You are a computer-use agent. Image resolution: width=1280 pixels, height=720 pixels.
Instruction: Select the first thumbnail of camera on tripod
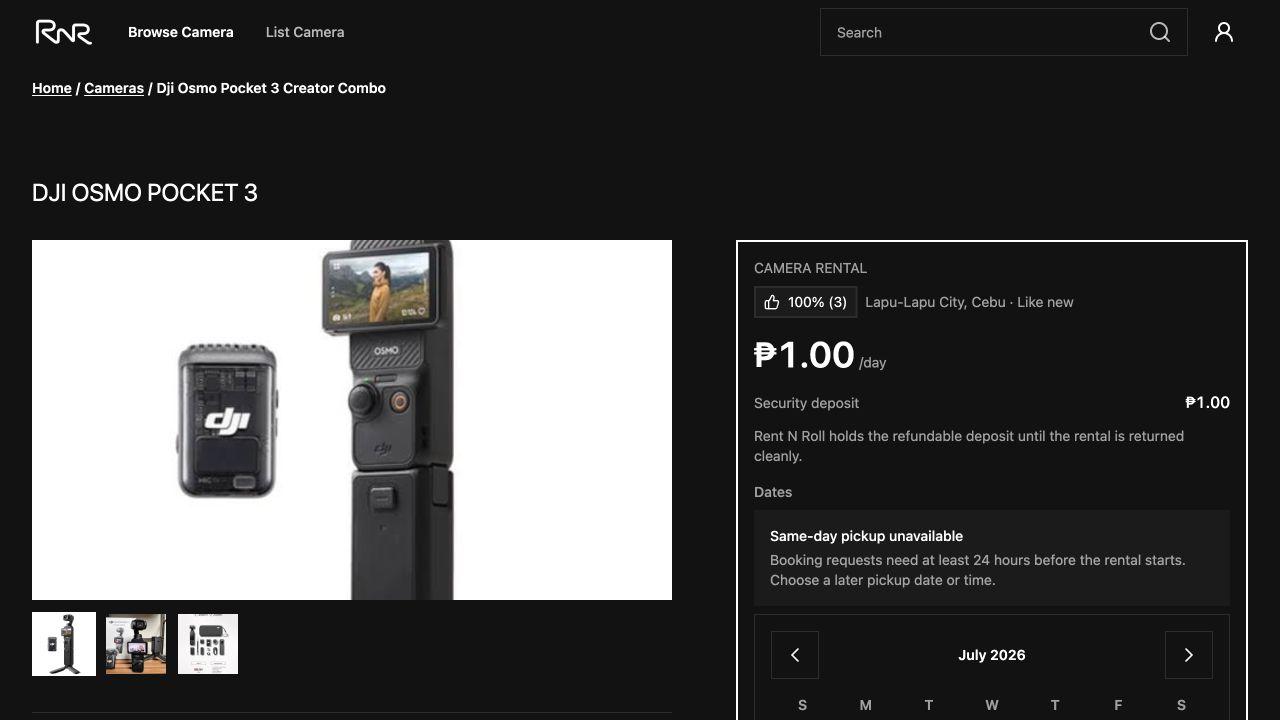[x=64, y=644]
